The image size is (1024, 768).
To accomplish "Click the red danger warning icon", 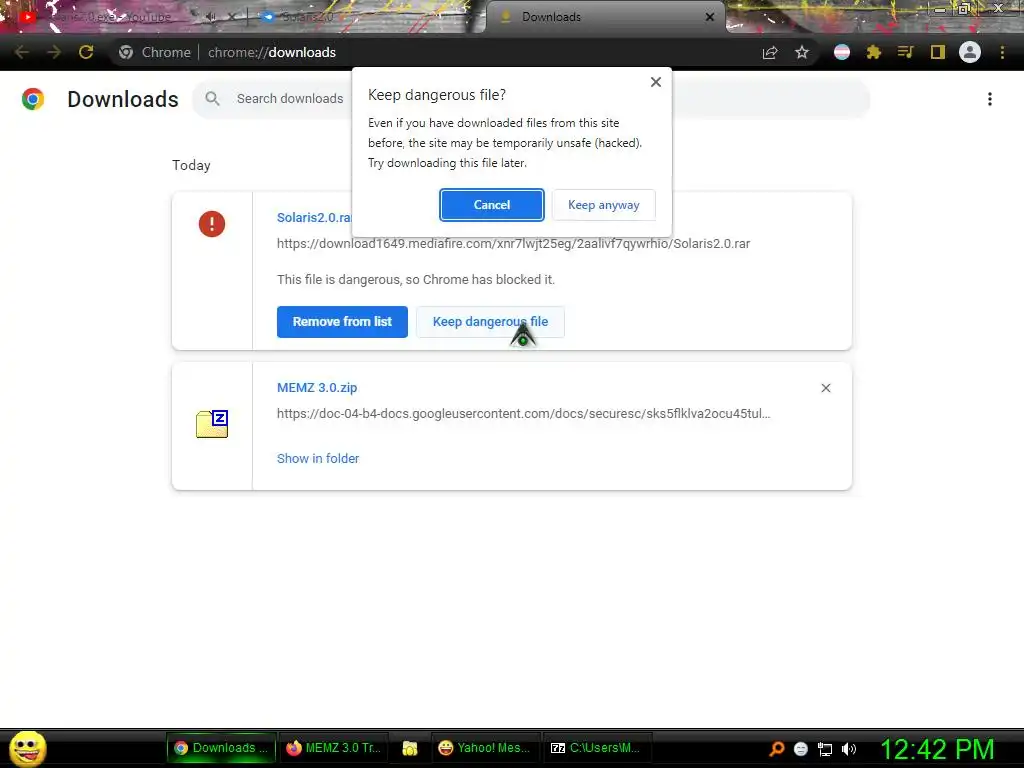I will point(212,224).
